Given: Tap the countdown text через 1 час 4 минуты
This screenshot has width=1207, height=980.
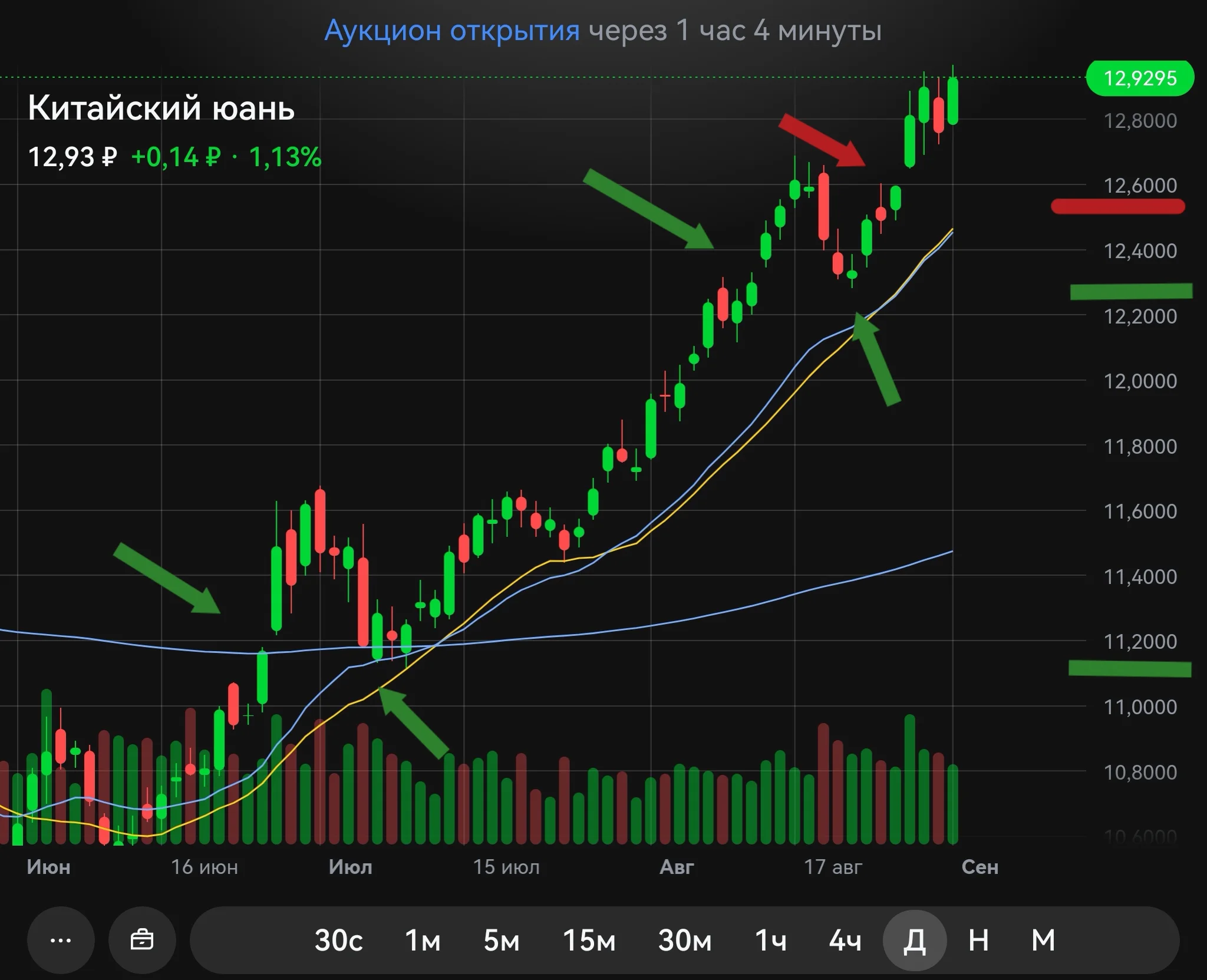Looking at the screenshot, I should click(735, 30).
